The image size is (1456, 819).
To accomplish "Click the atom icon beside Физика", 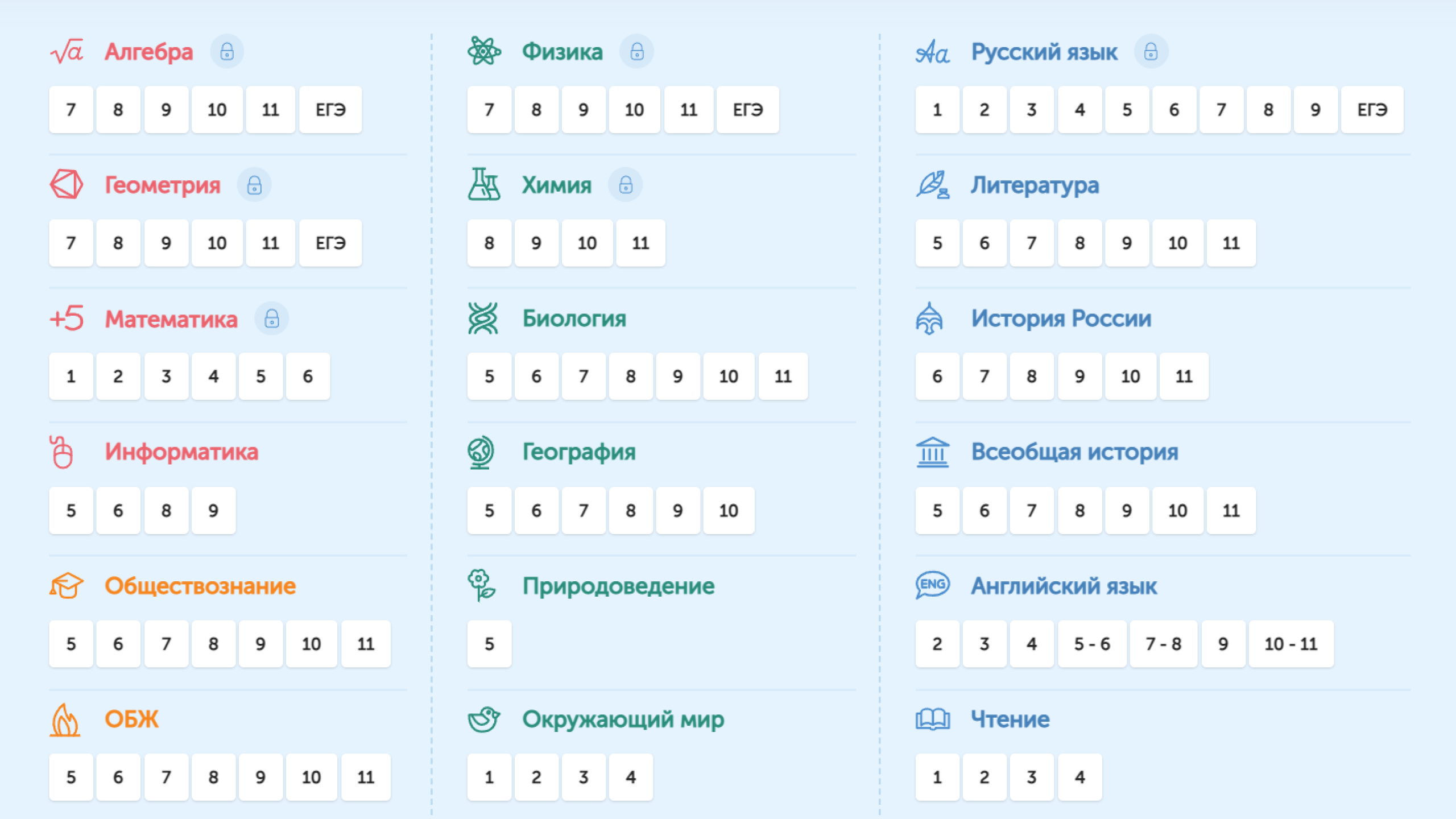I will [484, 51].
